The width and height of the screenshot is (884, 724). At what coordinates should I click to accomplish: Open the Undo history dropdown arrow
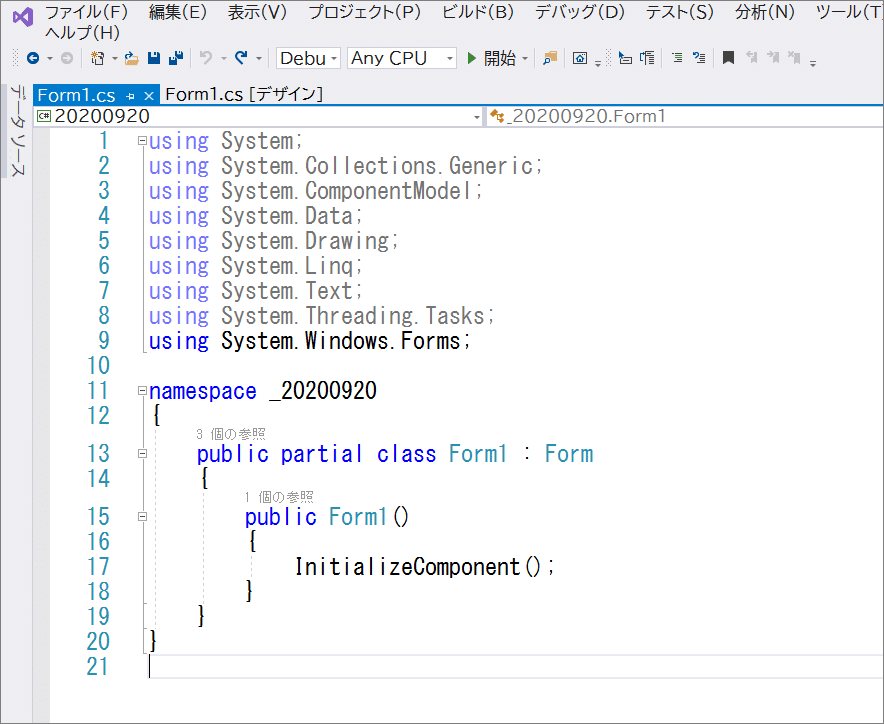coord(223,58)
